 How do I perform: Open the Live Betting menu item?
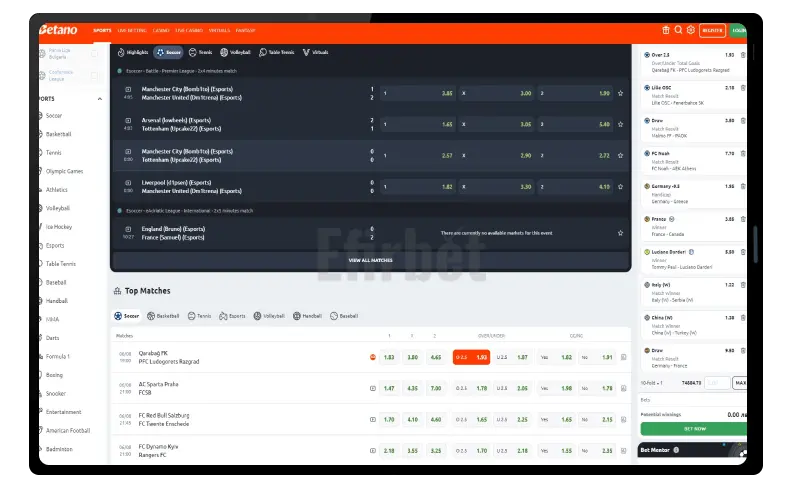click(x=131, y=30)
